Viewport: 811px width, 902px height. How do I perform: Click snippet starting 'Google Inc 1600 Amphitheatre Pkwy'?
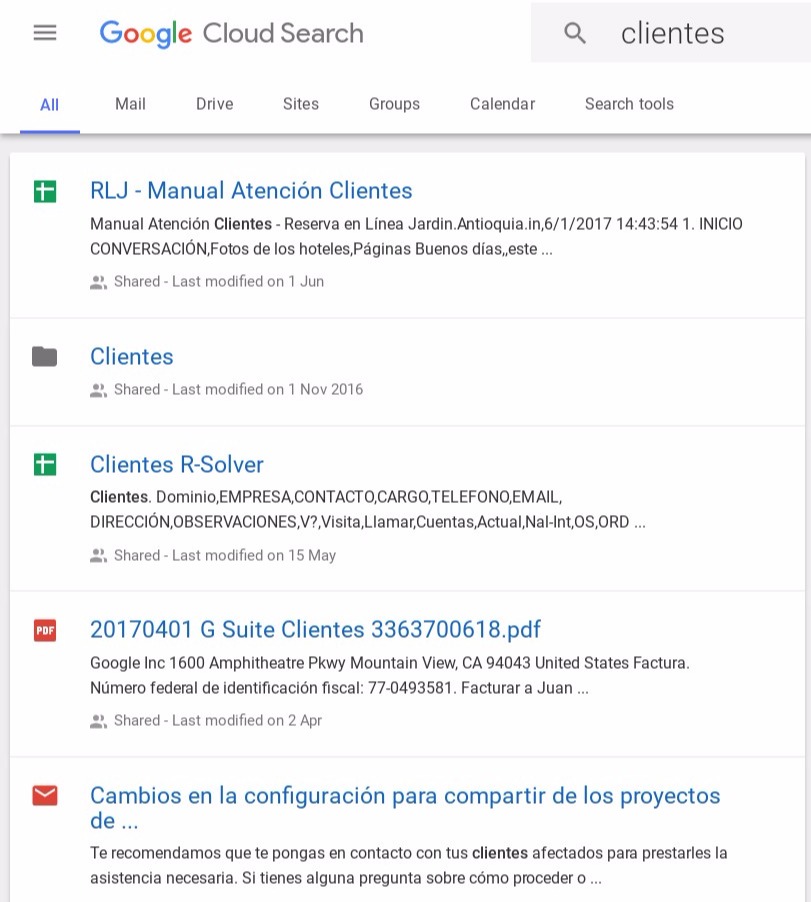pyautogui.click(x=390, y=675)
